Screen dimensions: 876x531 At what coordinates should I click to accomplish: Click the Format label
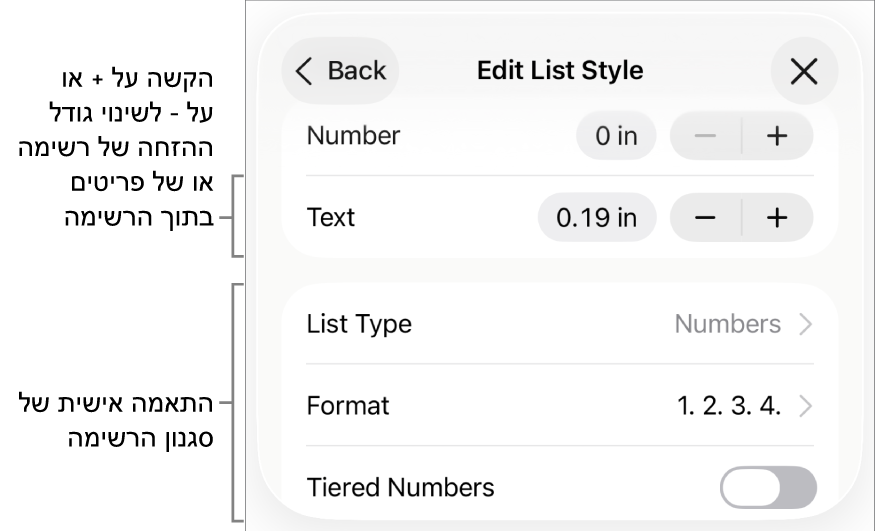click(x=348, y=406)
